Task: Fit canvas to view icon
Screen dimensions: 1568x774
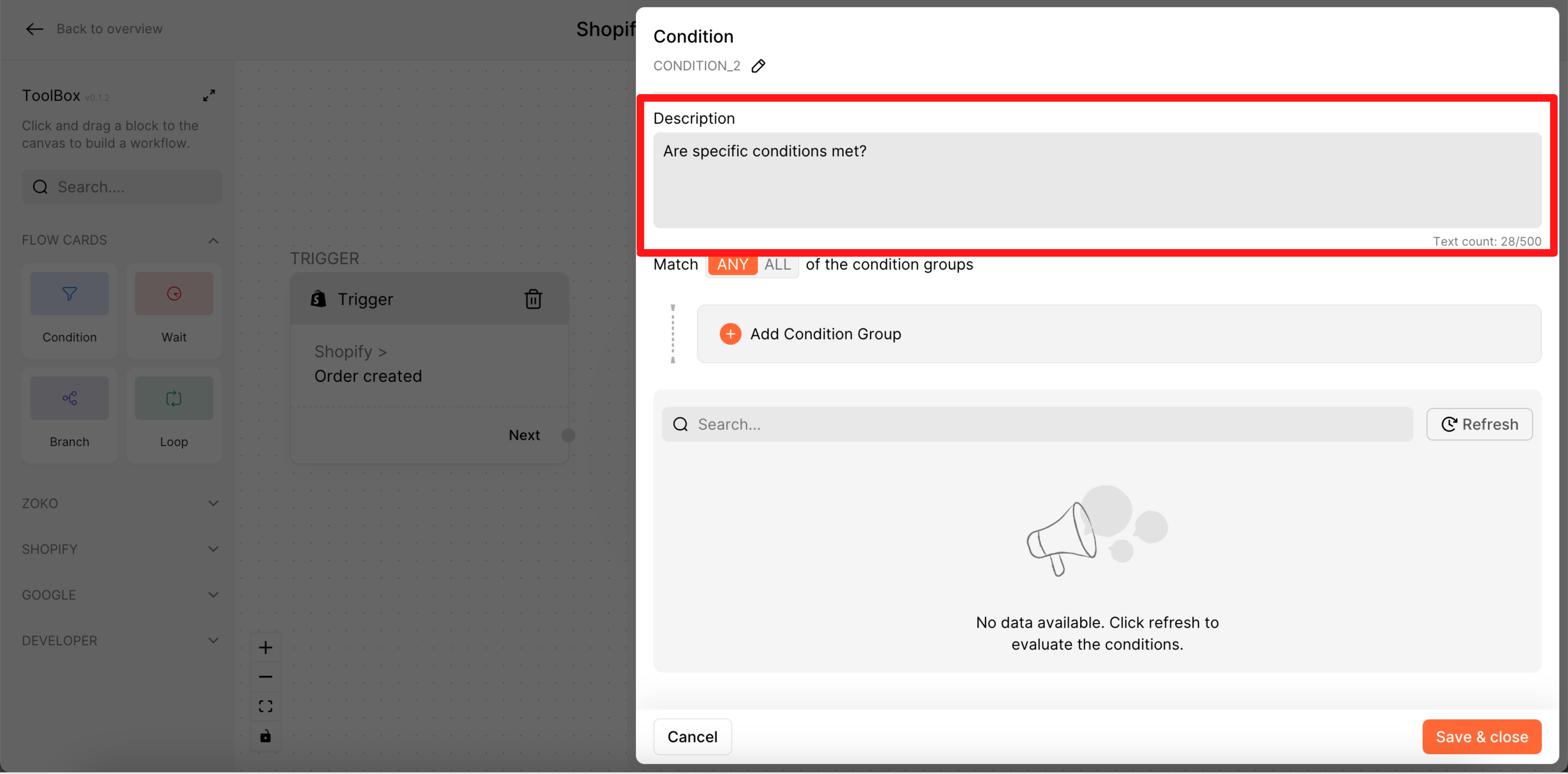Action: pos(265,706)
